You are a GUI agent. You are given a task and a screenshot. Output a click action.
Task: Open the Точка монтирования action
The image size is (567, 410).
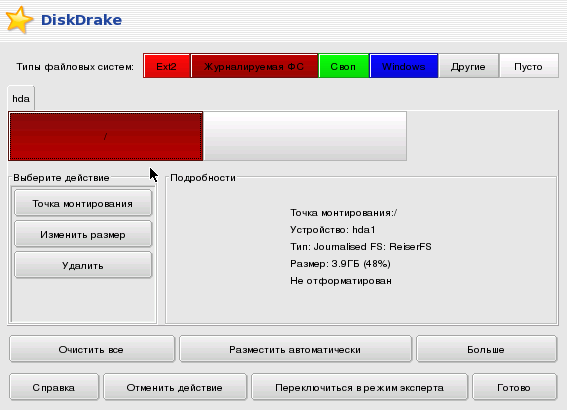pos(83,204)
